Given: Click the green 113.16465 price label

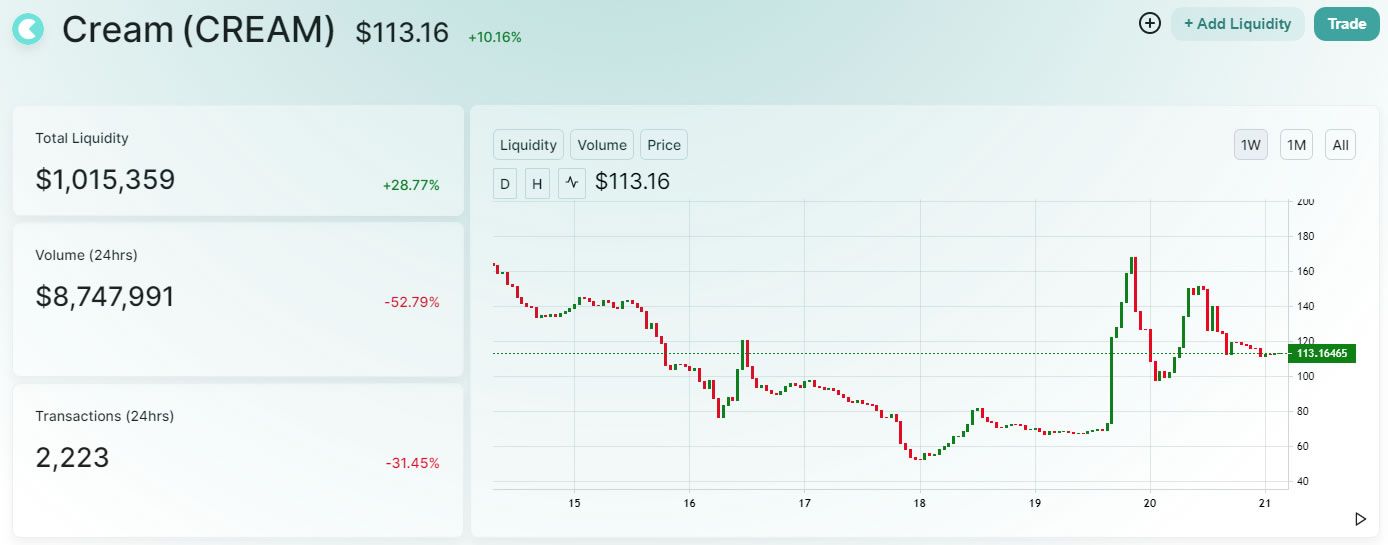Looking at the screenshot, I should [1321, 353].
